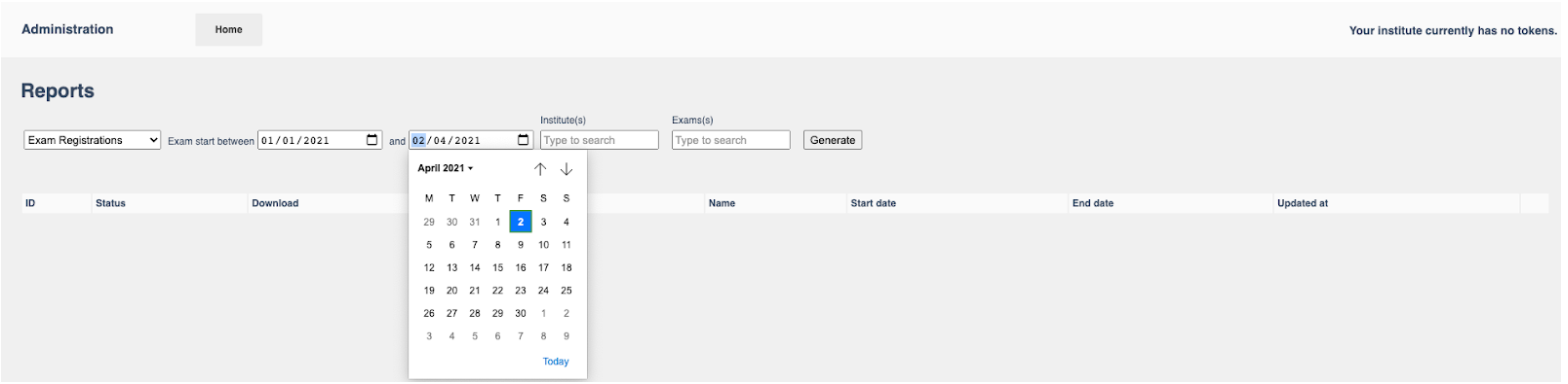
Task: Choose March 29 in the calendar
Action: pyautogui.click(x=429, y=221)
